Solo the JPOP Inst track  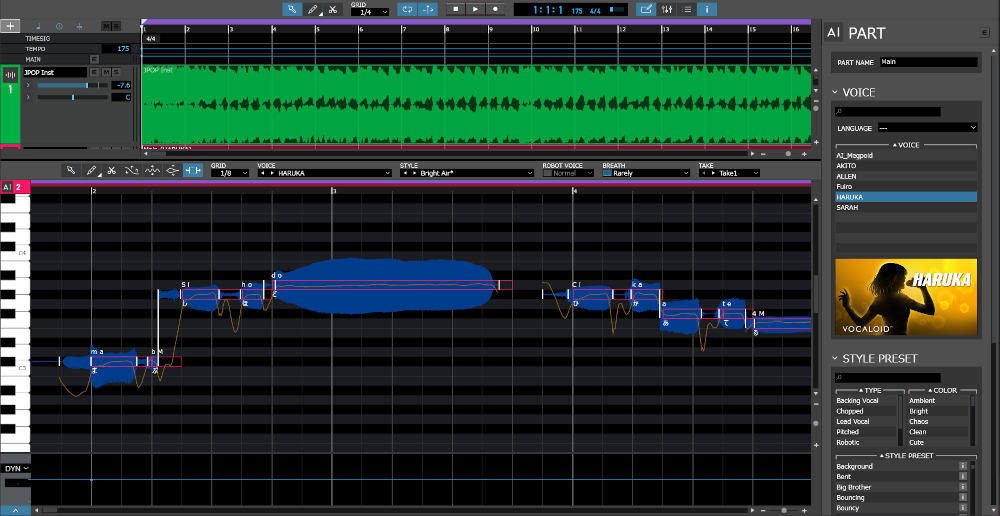(x=115, y=72)
